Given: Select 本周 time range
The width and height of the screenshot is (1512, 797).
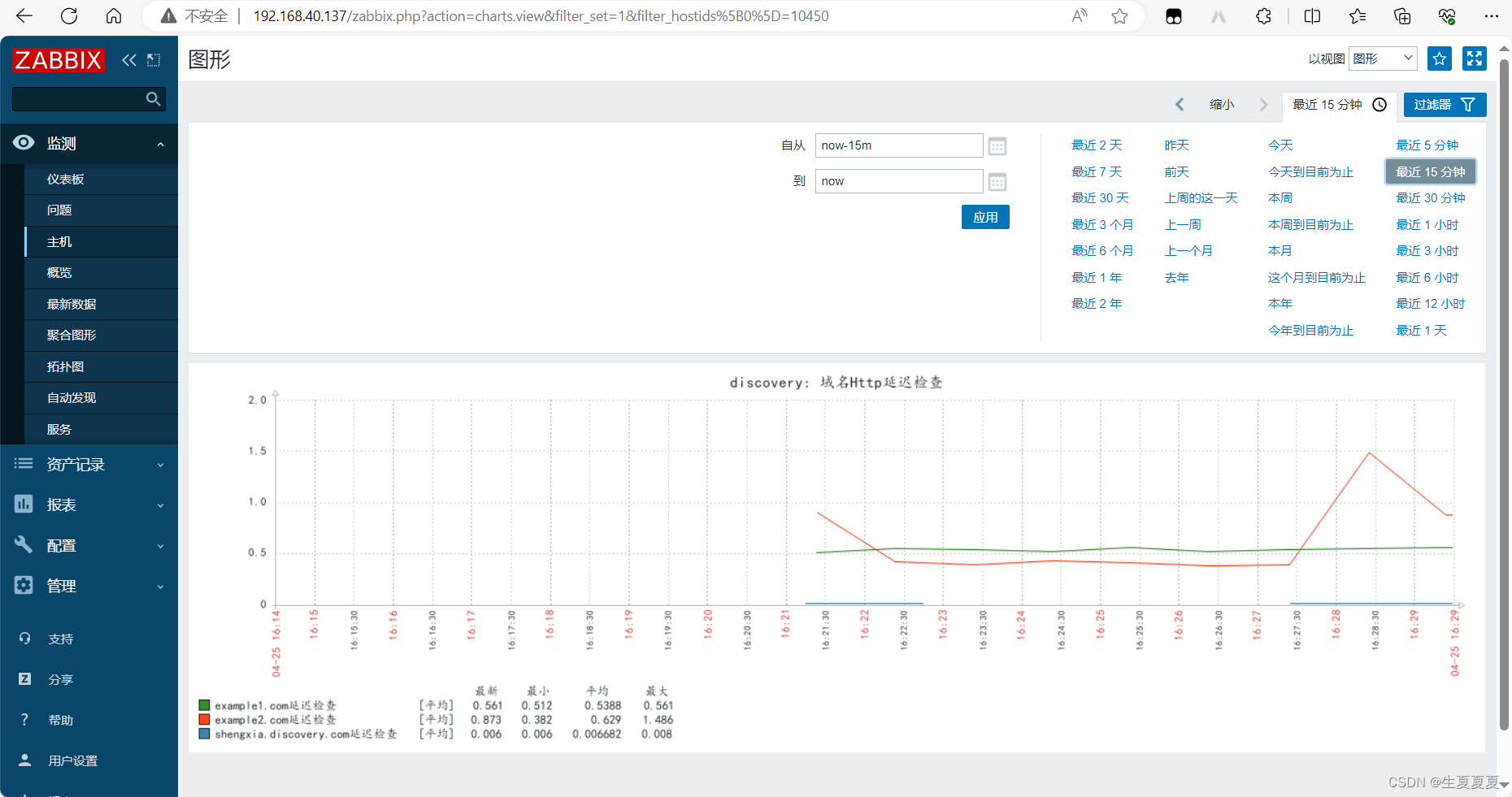Looking at the screenshot, I should tap(1280, 198).
